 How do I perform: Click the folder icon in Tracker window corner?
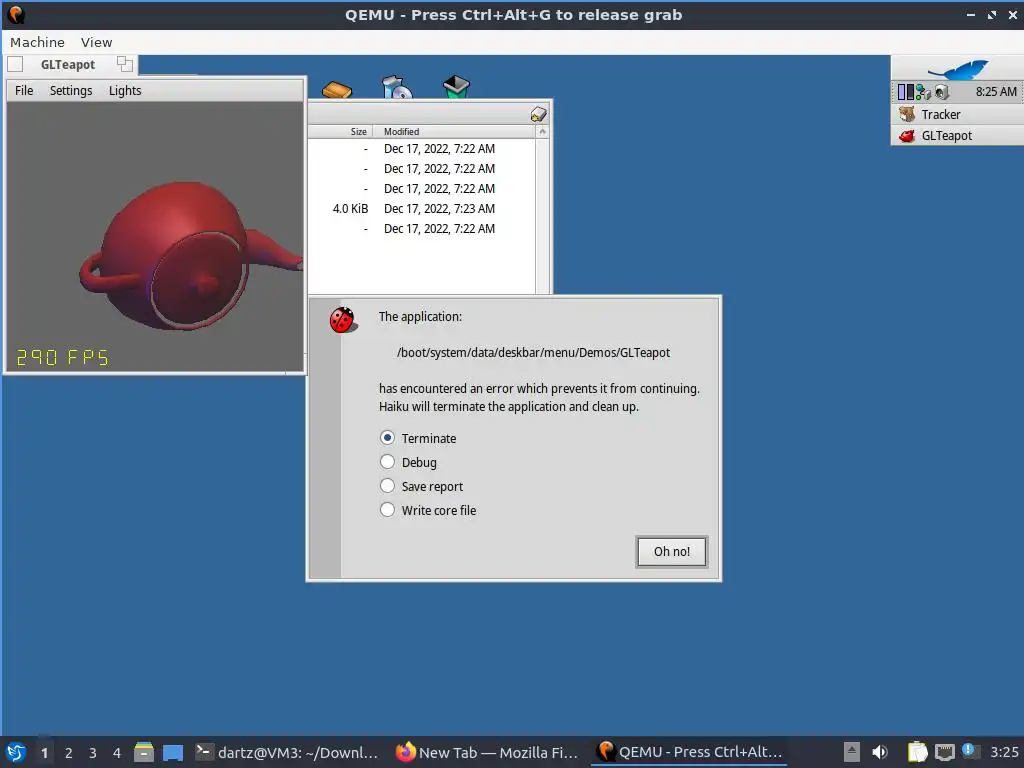pos(538,114)
